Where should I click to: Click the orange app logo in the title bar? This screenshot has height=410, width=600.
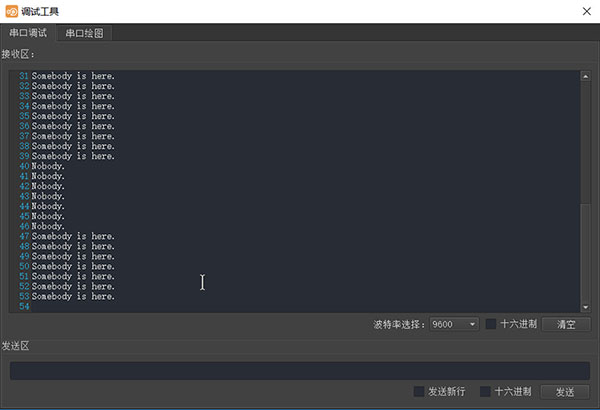11,11
